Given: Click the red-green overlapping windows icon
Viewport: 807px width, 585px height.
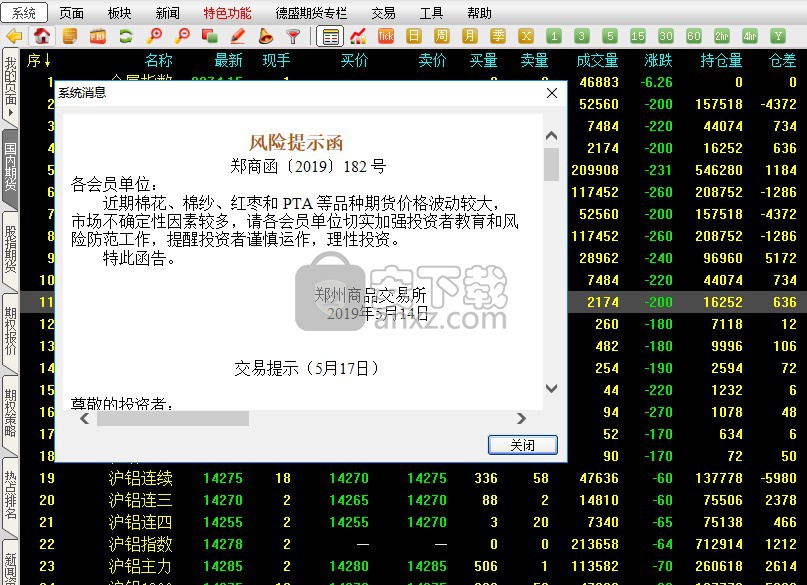Looking at the screenshot, I should coord(209,36).
